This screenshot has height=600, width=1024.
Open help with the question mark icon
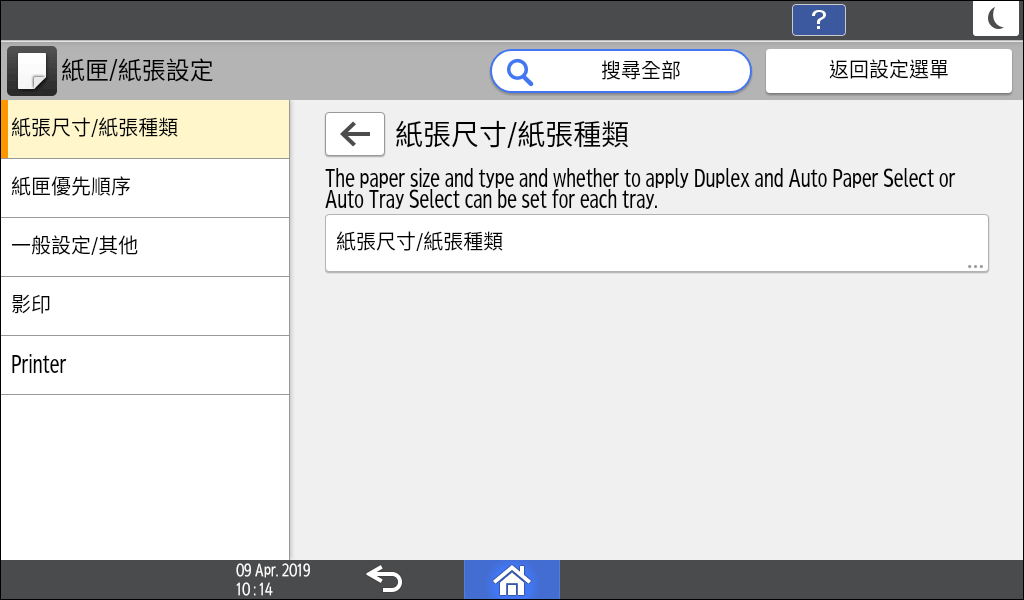click(818, 20)
